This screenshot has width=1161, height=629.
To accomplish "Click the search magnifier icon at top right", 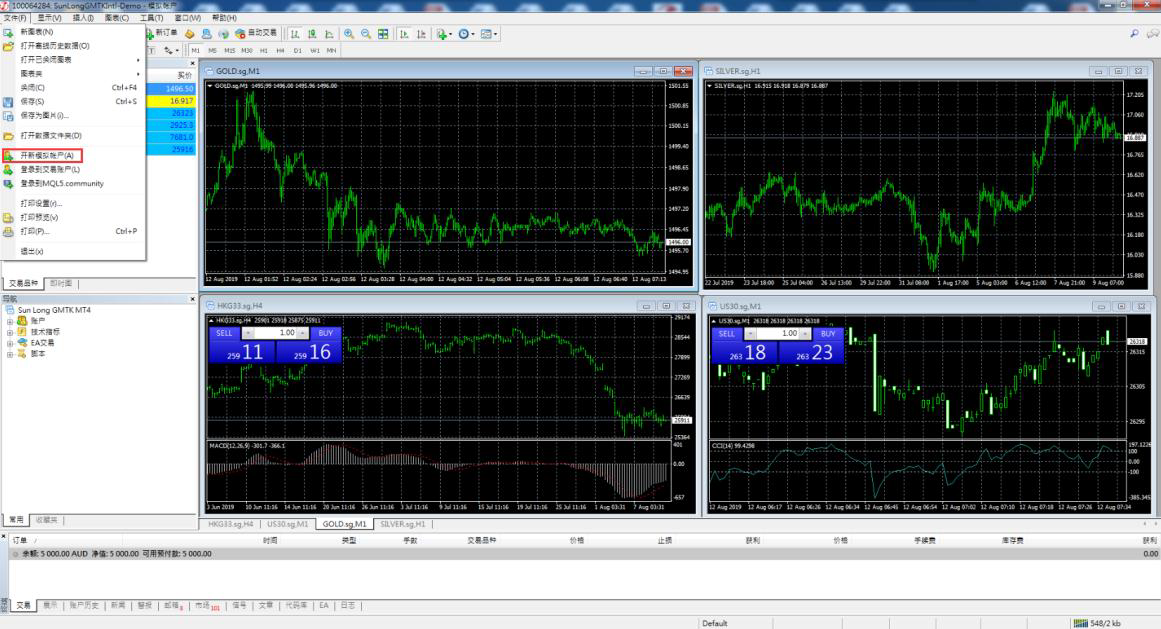I will 1134,34.
